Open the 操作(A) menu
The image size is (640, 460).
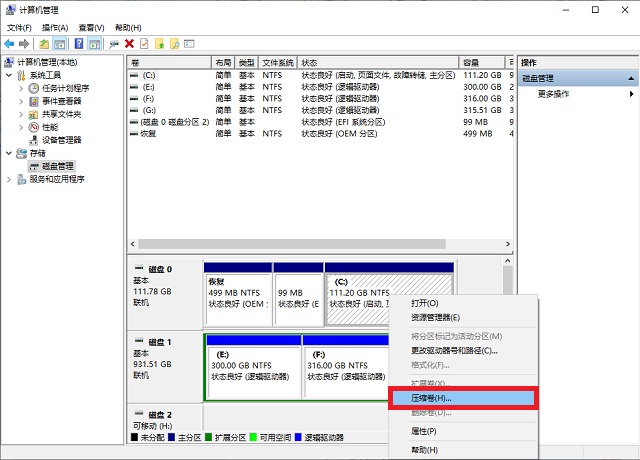(x=55, y=28)
